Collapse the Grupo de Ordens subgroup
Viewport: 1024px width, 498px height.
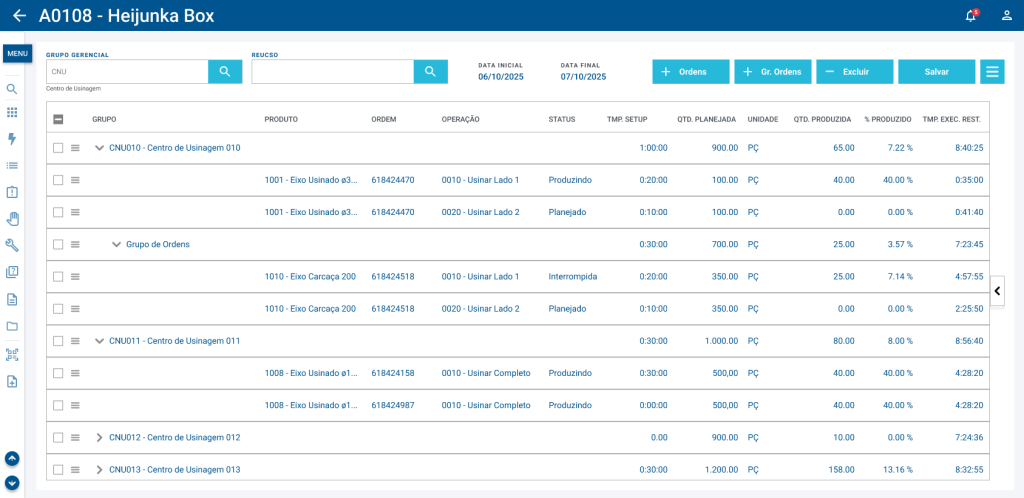[116, 244]
